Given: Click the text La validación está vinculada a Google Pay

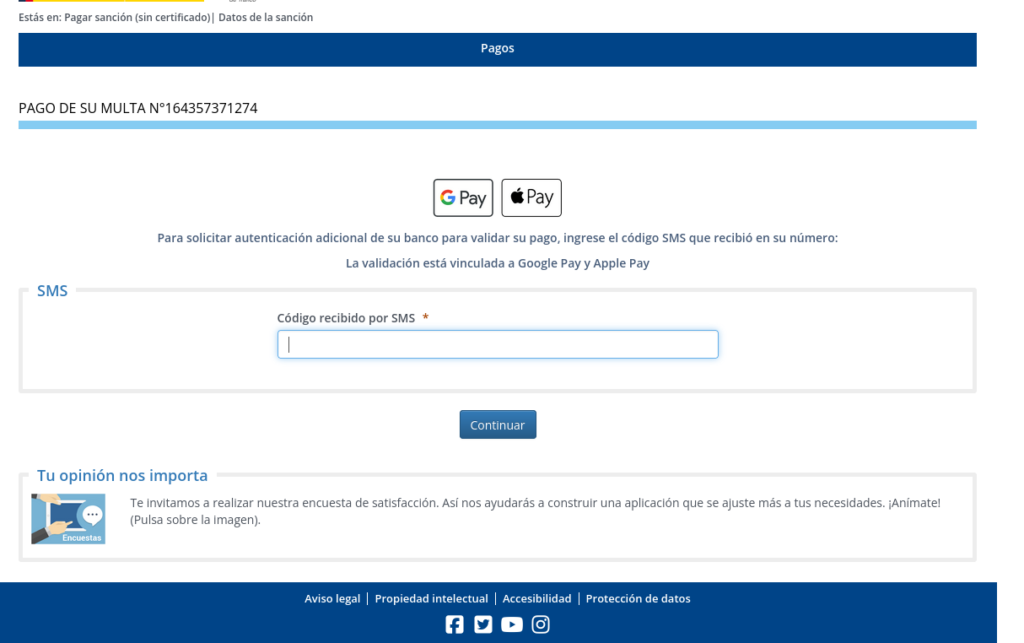Looking at the screenshot, I should pos(498,263).
